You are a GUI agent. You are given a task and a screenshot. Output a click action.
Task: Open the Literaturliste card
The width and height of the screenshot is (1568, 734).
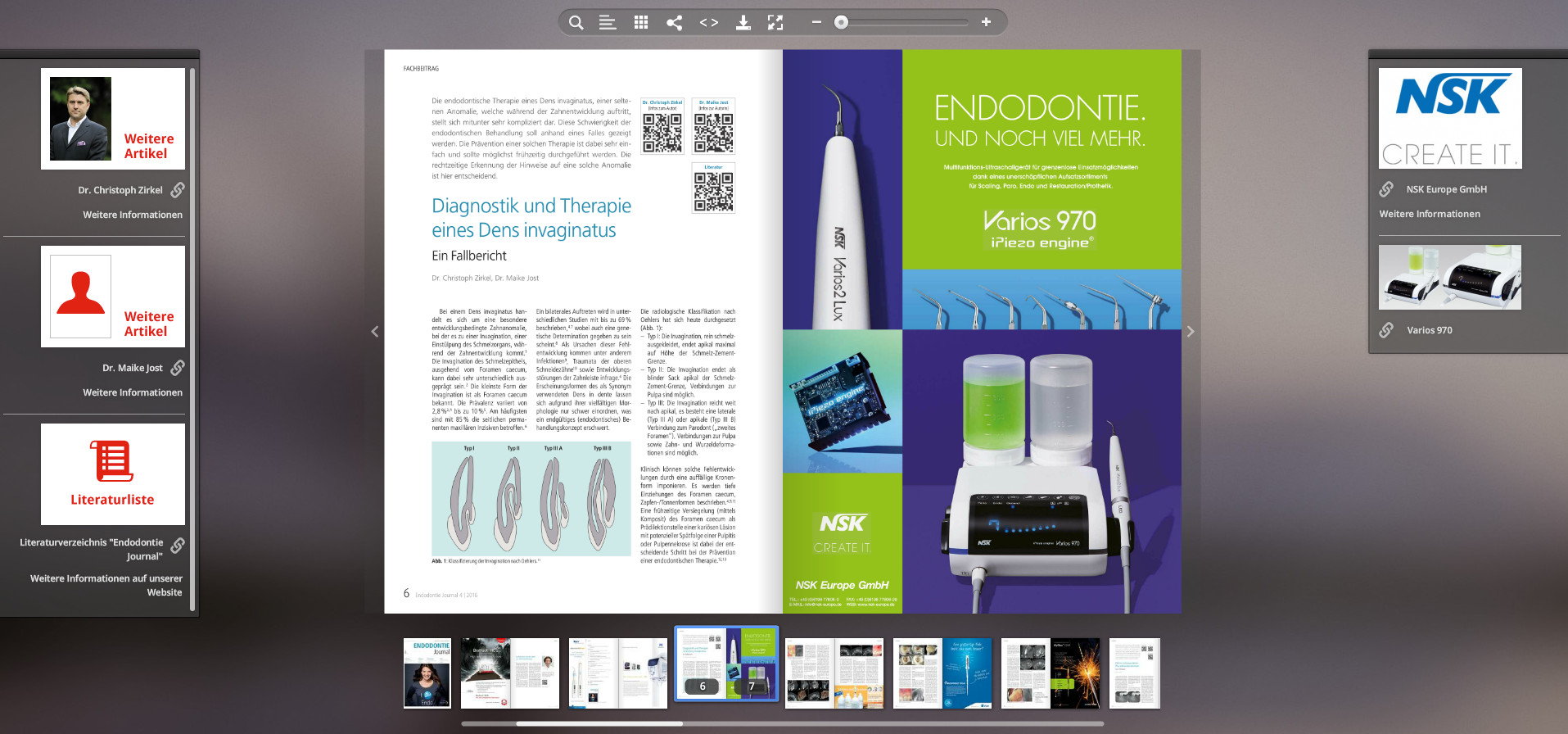point(113,474)
